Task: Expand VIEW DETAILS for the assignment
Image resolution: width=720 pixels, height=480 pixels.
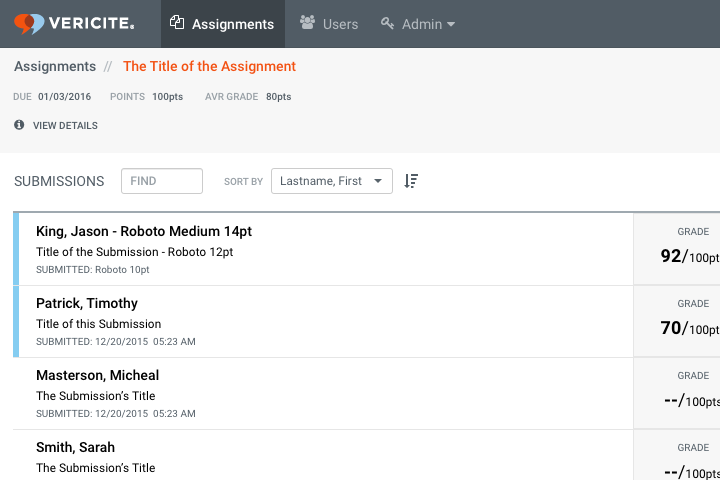Action: click(x=65, y=126)
